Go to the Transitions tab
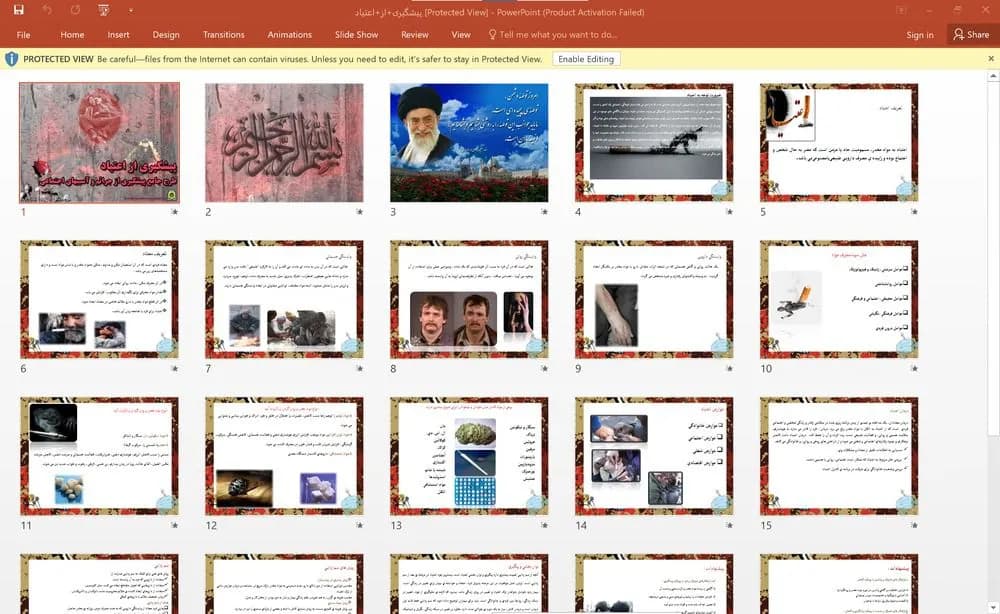The image size is (1000, 614). tap(223, 34)
